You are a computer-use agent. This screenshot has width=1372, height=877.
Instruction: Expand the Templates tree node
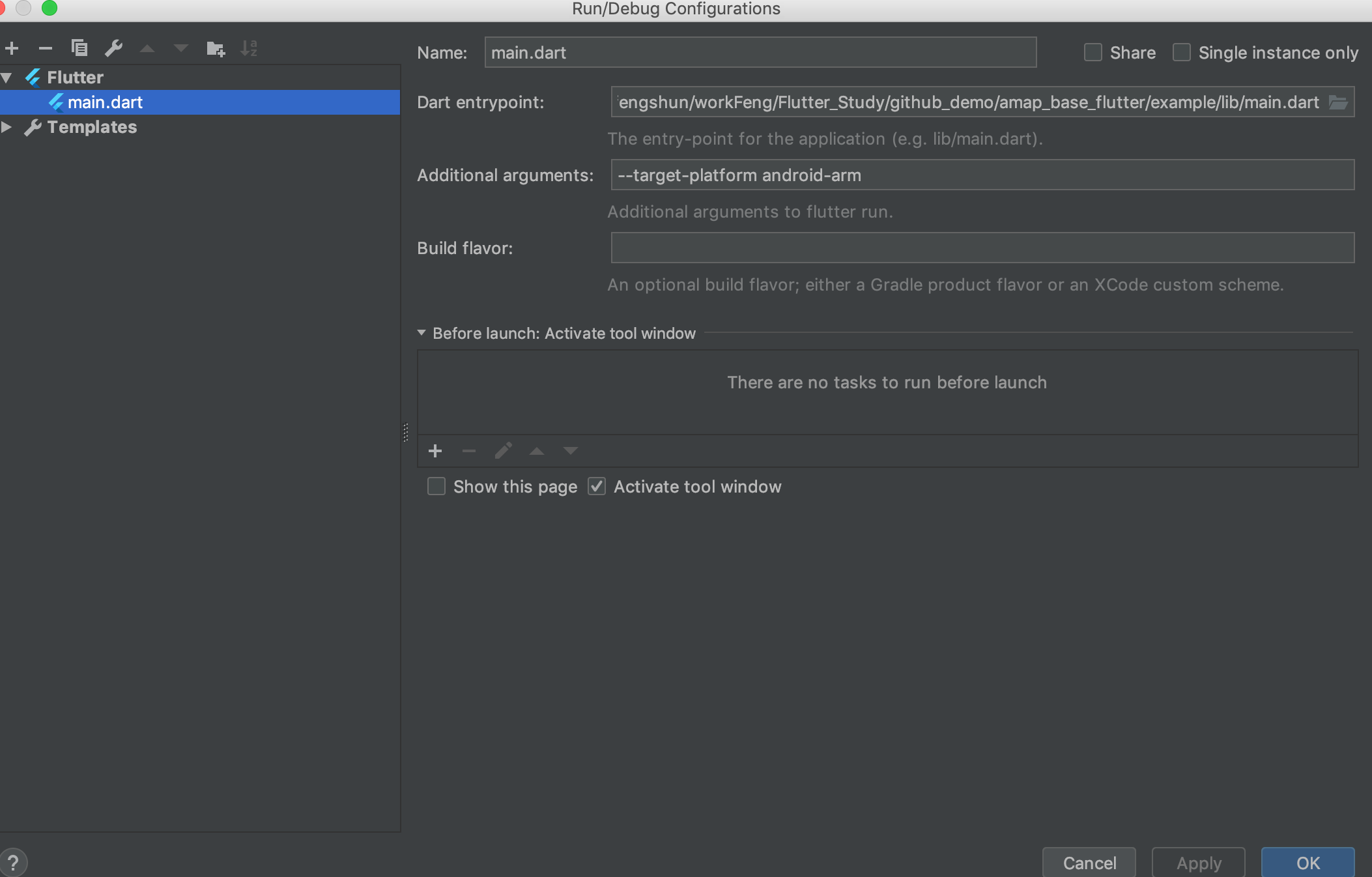coord(7,127)
